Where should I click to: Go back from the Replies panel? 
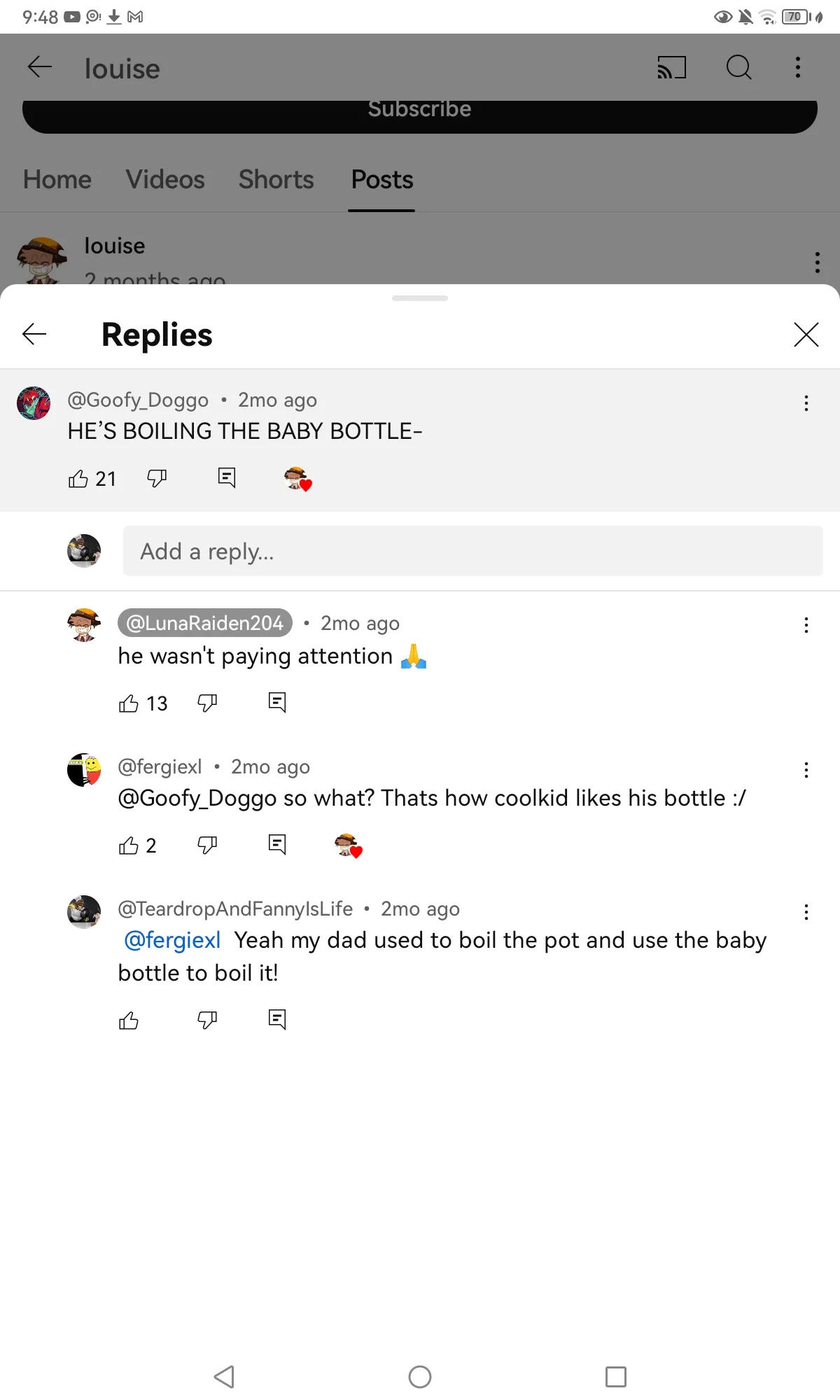coord(34,335)
